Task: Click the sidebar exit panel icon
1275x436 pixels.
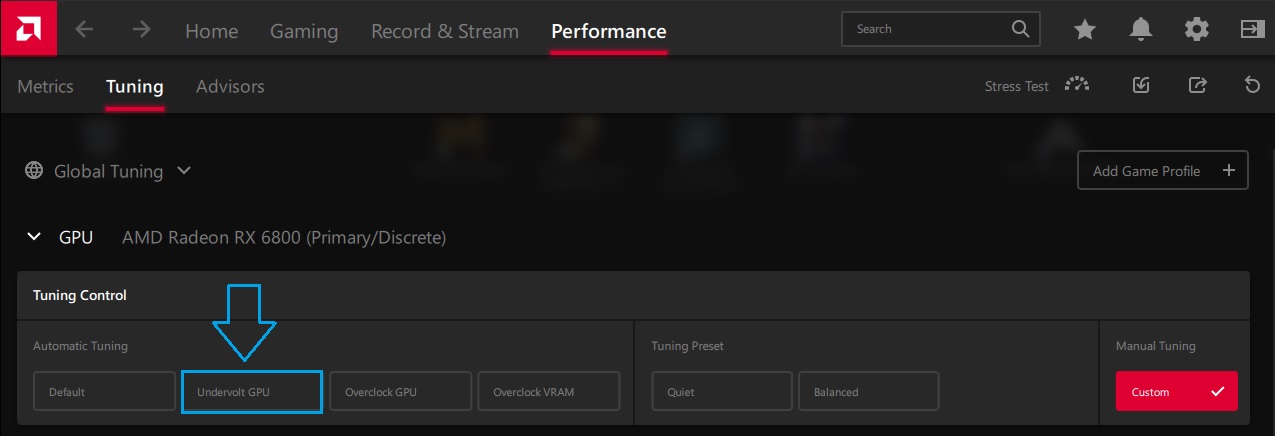Action: pyautogui.click(x=1252, y=30)
